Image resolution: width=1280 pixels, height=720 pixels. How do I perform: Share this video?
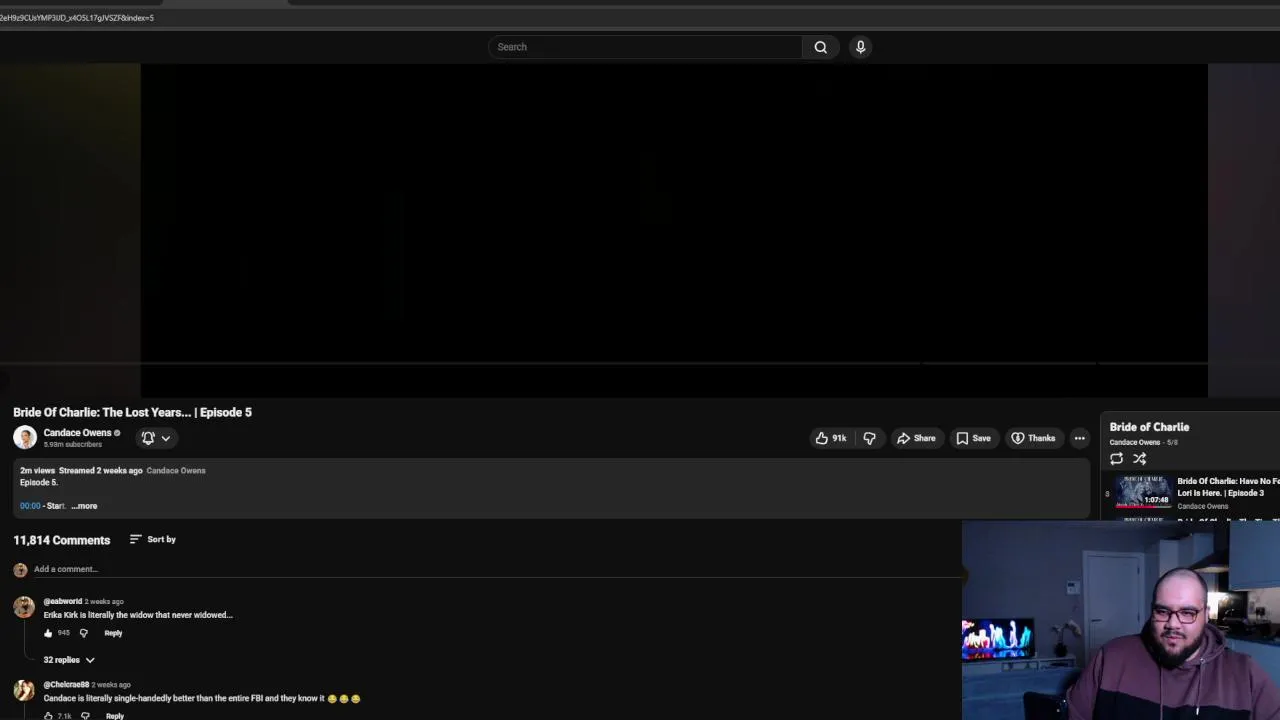click(916, 438)
